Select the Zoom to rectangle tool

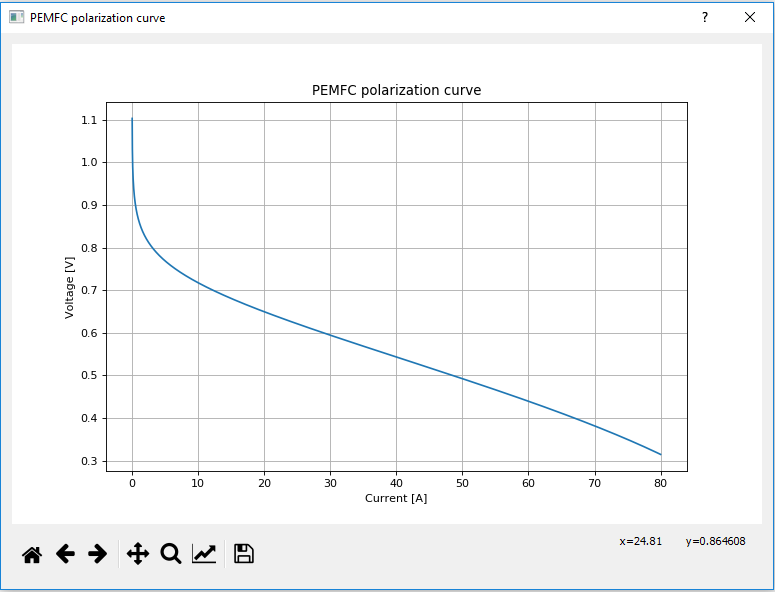click(x=171, y=554)
